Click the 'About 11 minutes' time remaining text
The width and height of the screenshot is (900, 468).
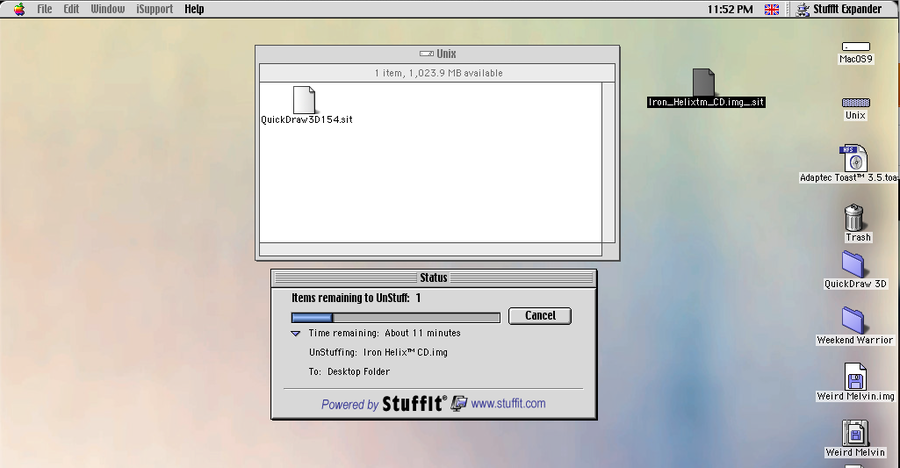pyautogui.click(x=422, y=333)
